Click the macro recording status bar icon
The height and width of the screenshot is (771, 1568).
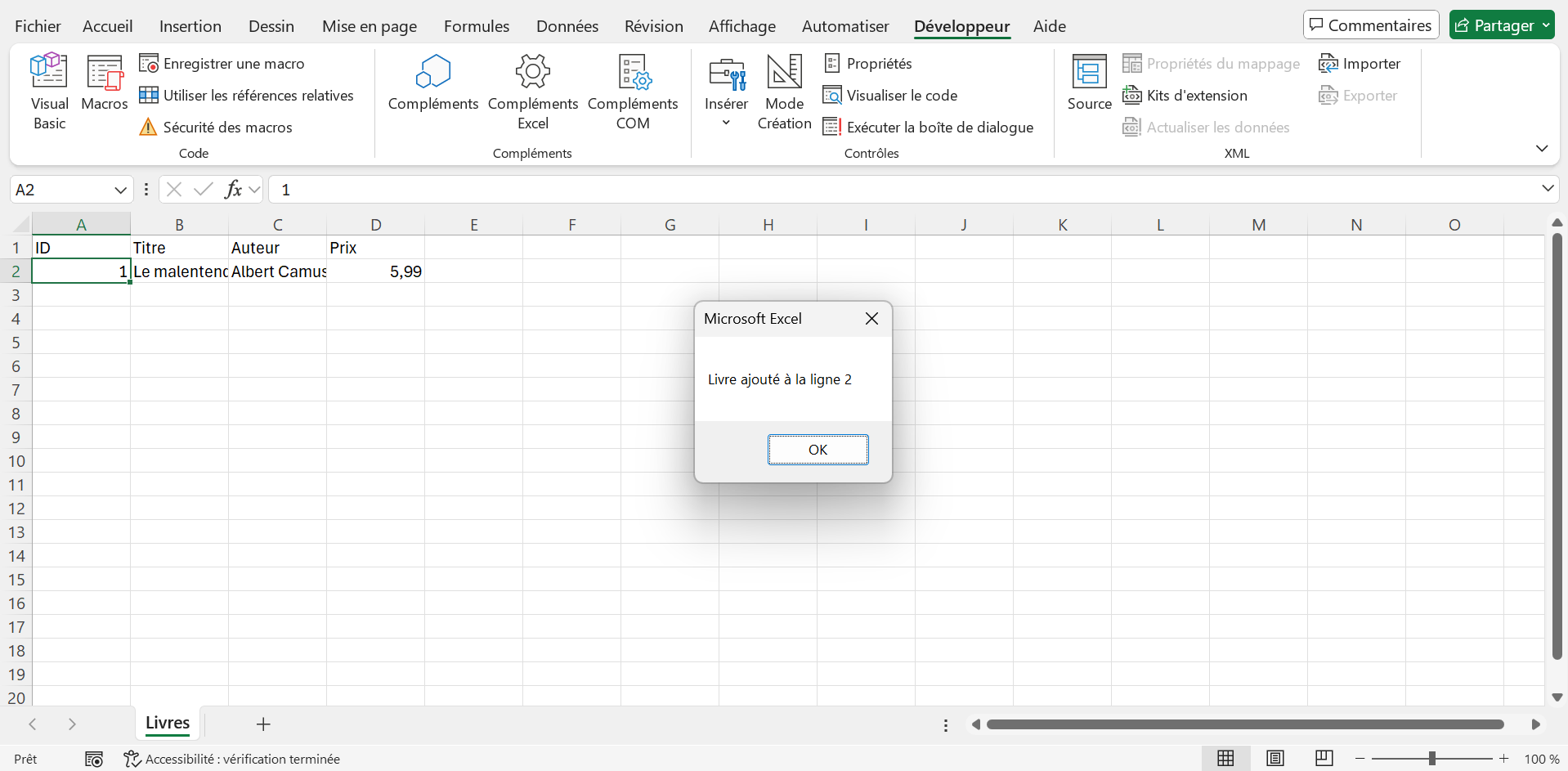(x=94, y=759)
